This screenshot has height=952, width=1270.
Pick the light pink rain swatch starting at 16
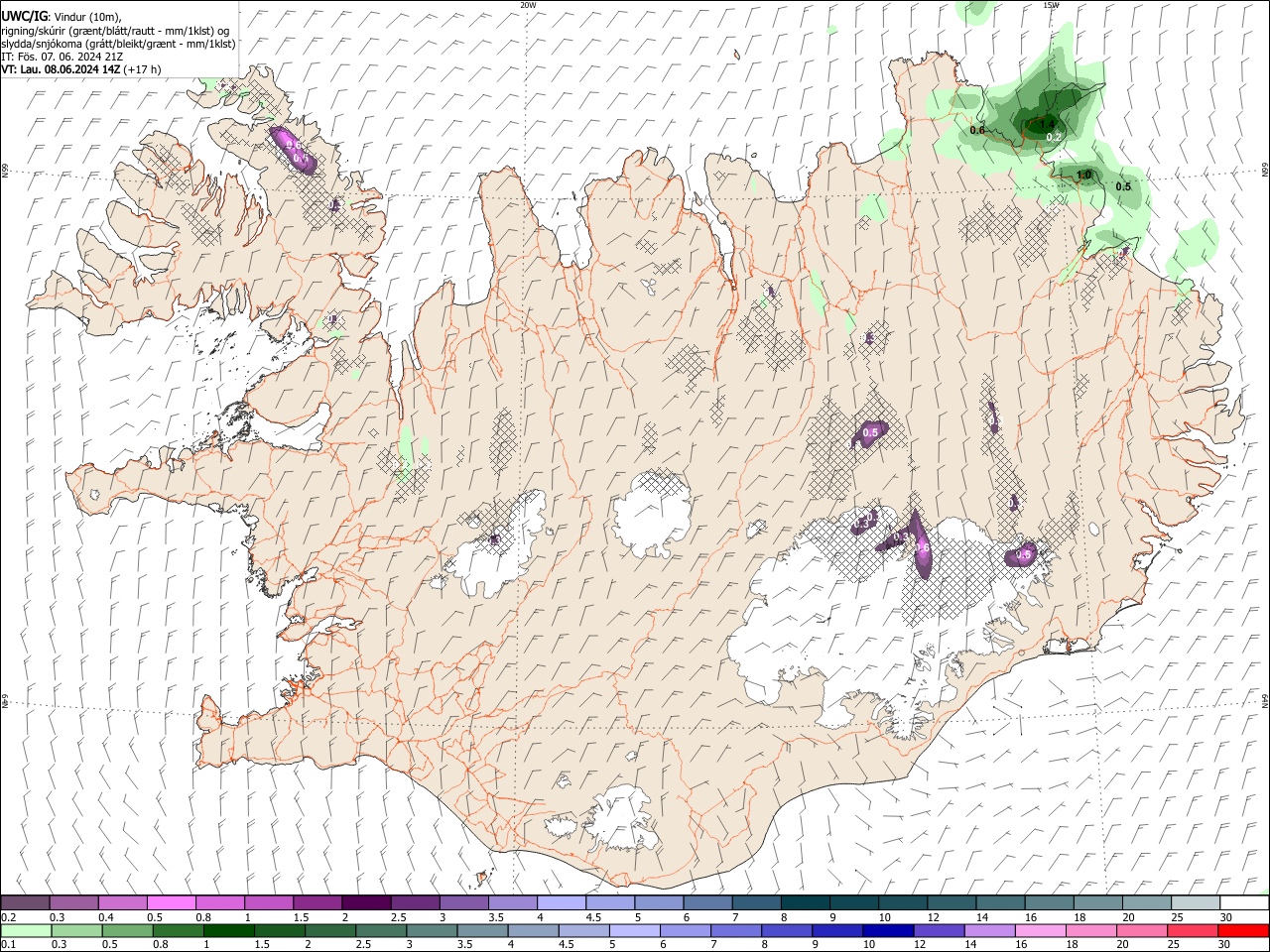click(1040, 931)
